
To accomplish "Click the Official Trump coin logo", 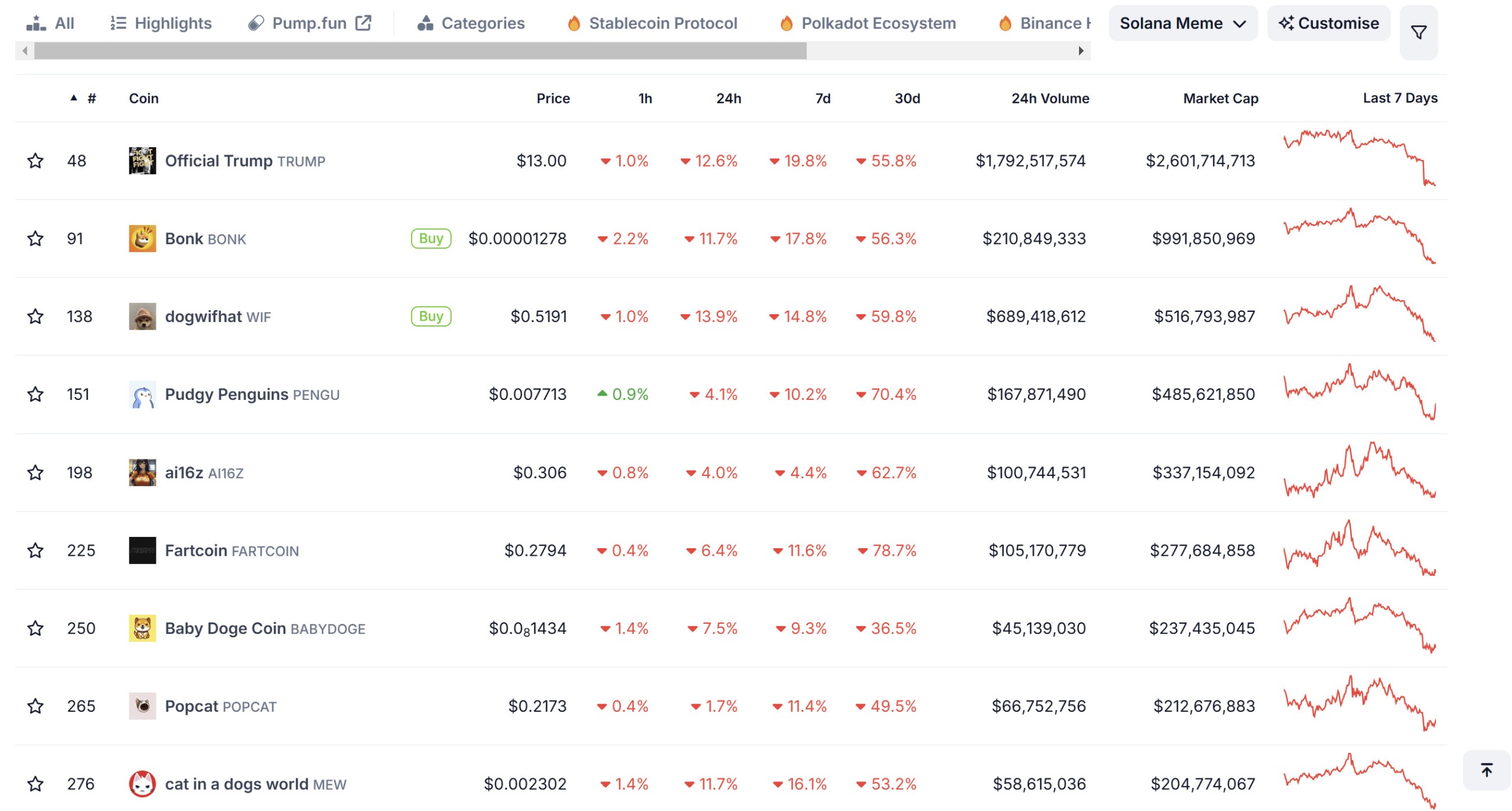I will (142, 160).
